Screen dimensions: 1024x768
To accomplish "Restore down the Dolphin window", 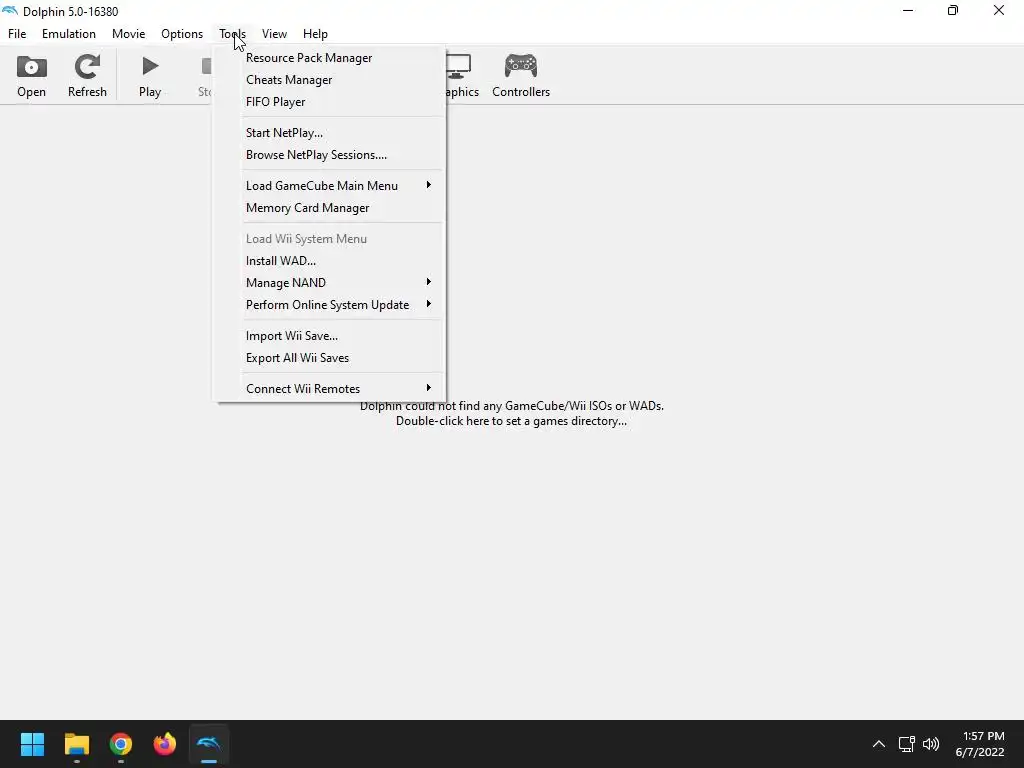I will (953, 10).
